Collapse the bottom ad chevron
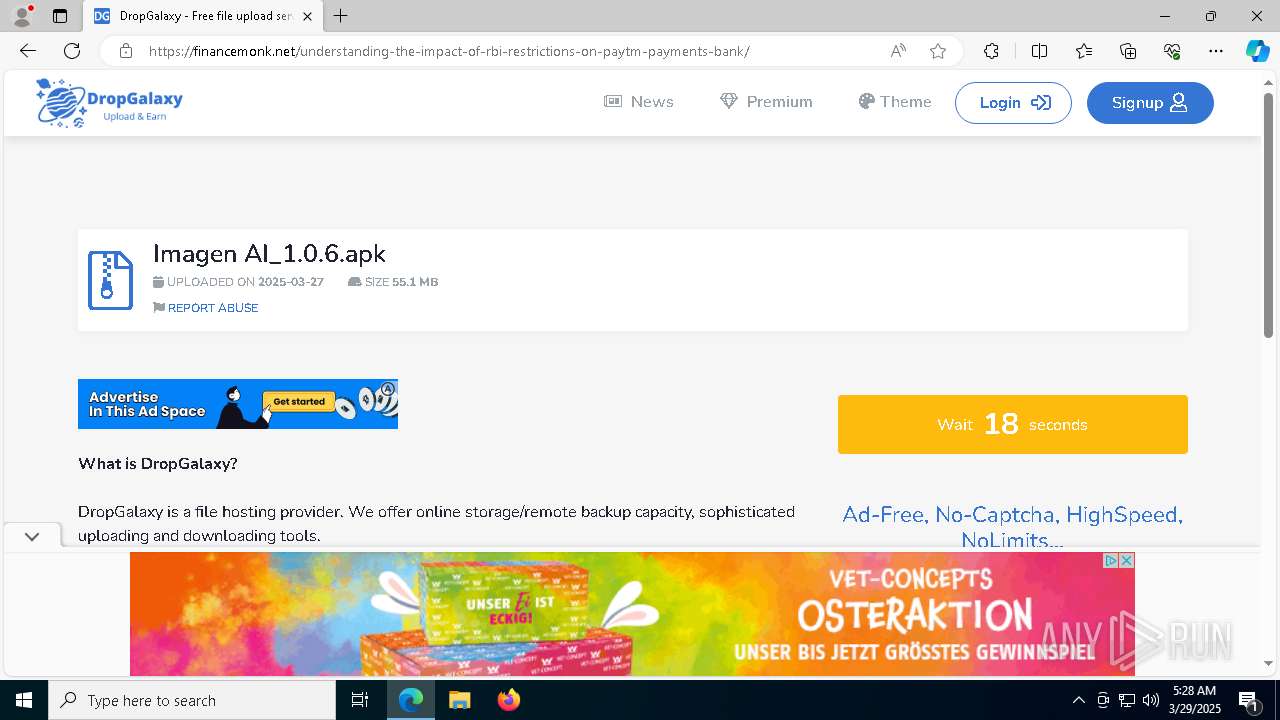This screenshot has height=720, width=1280. click(32, 536)
